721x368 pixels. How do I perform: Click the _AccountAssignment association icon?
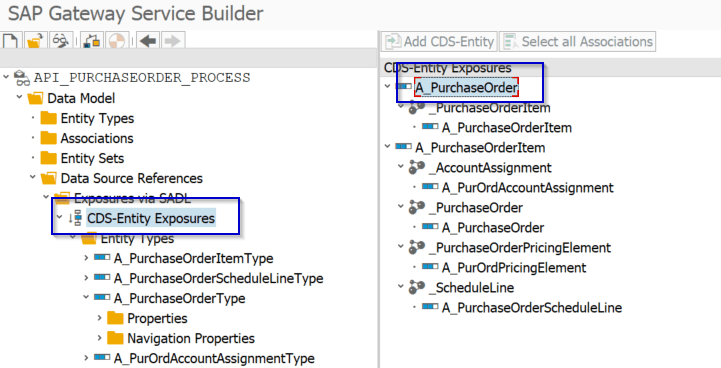417,167
